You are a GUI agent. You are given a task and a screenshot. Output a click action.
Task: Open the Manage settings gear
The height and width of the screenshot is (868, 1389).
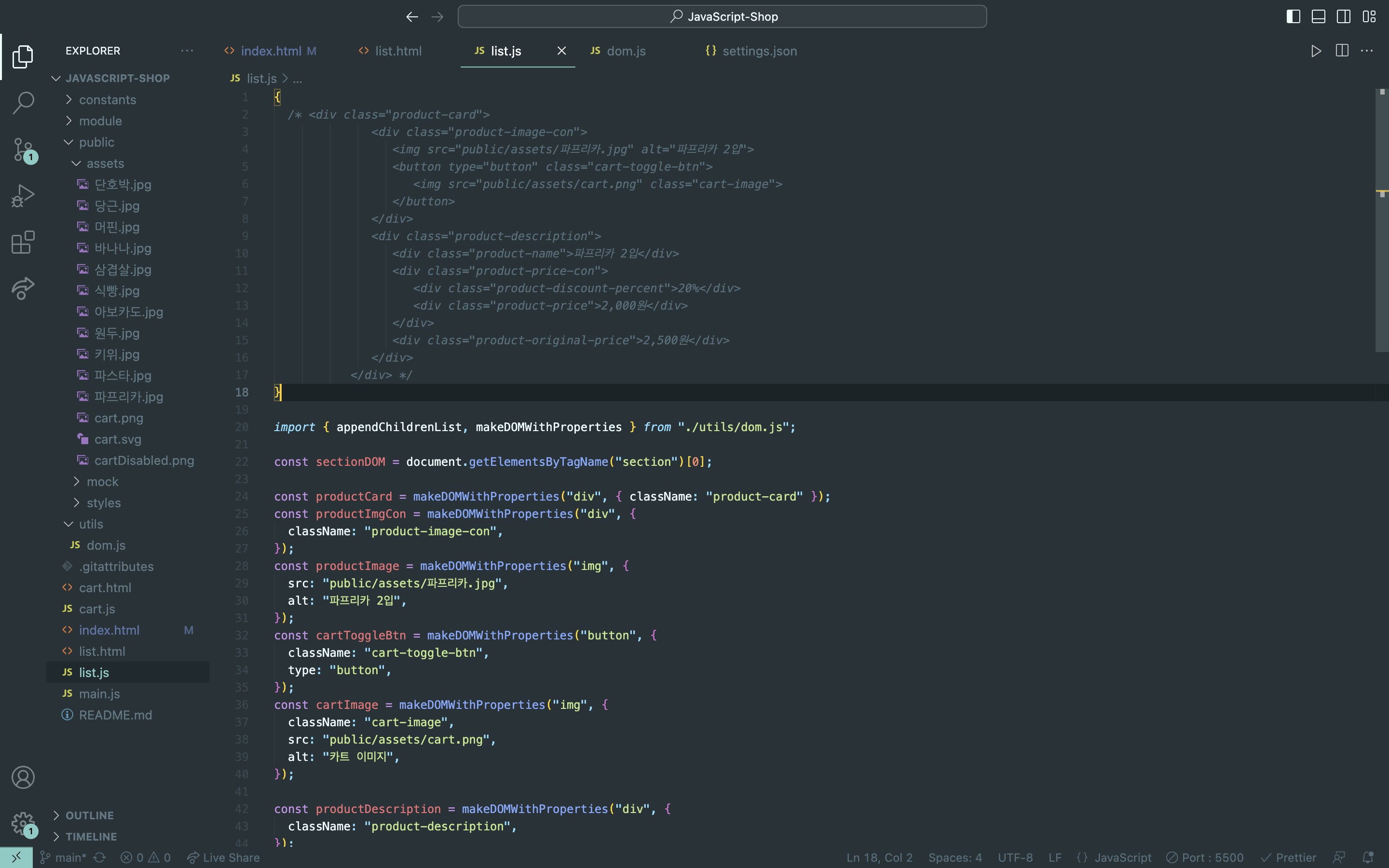pos(23,824)
